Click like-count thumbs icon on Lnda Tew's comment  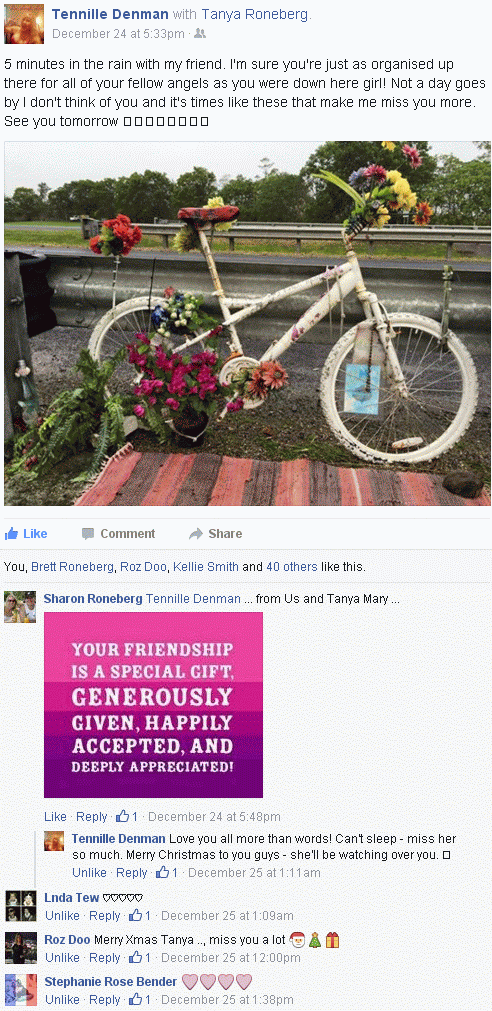coord(135,915)
